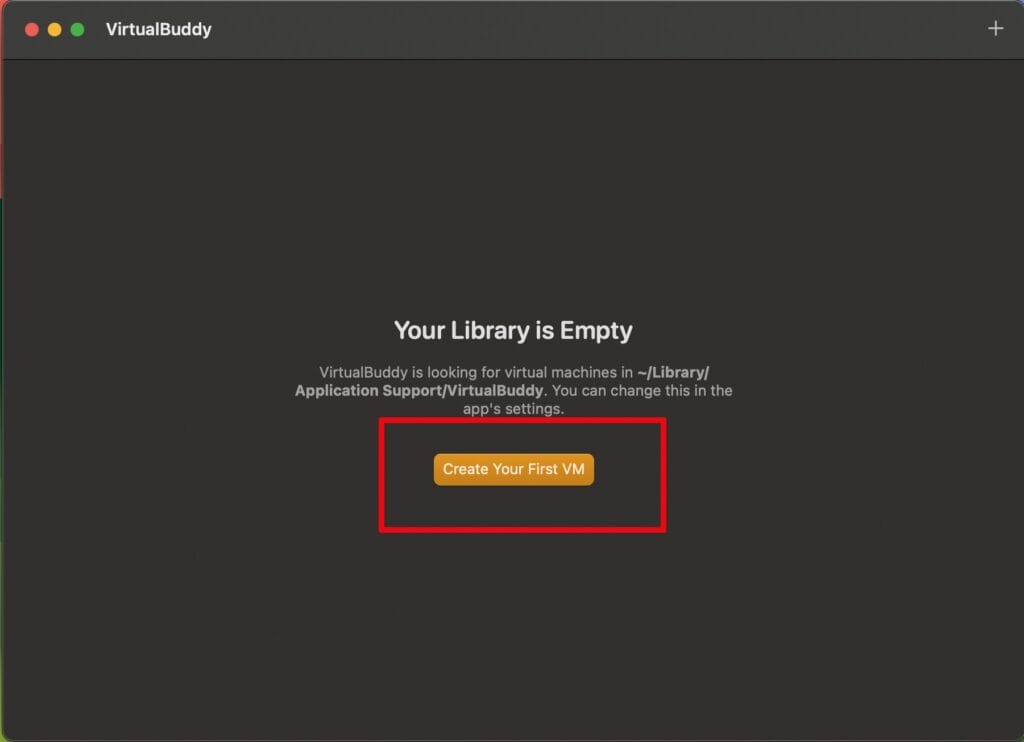
Task: Click the empty title bar area beside VirtualBuddy
Action: [x=588, y=29]
